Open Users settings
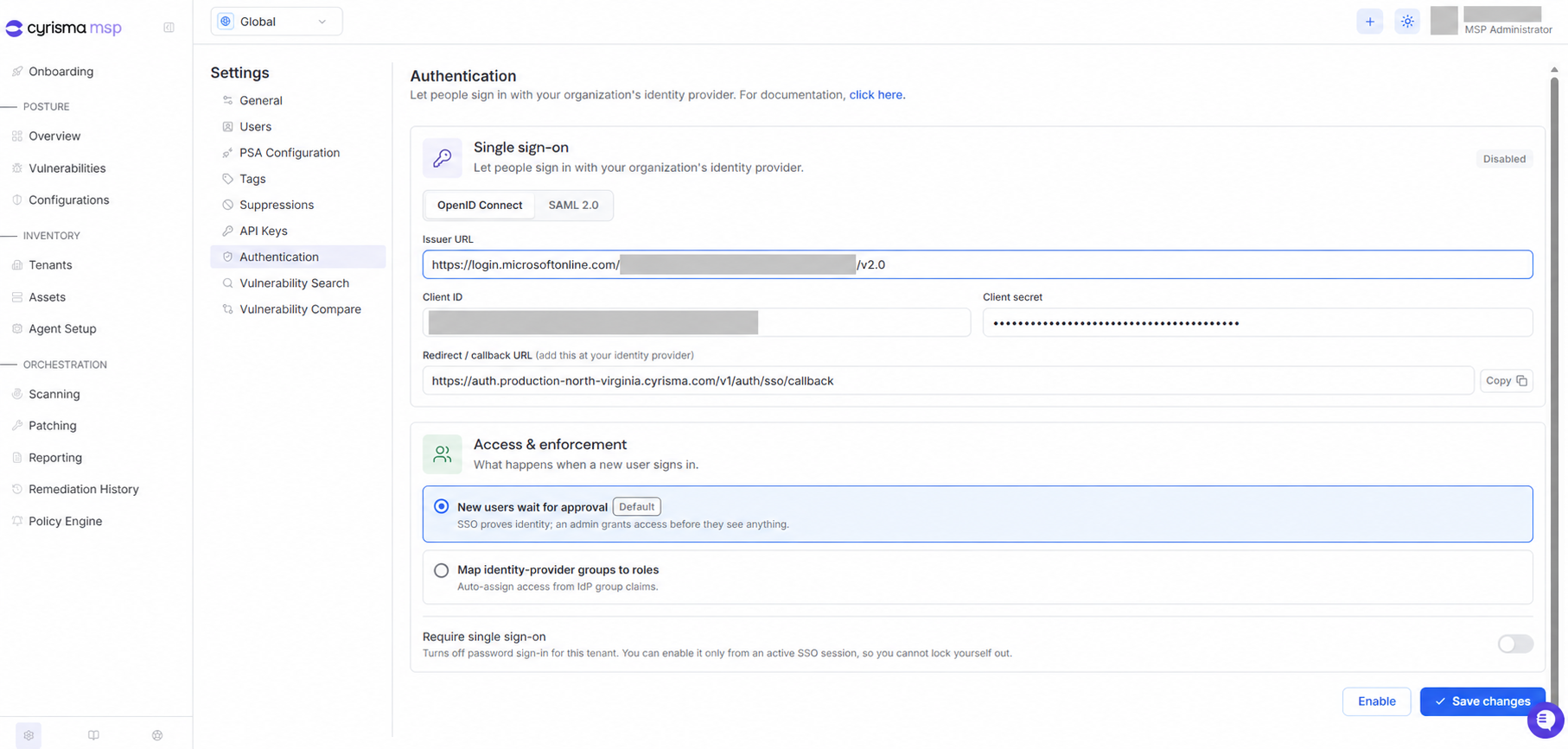 (x=297, y=126)
